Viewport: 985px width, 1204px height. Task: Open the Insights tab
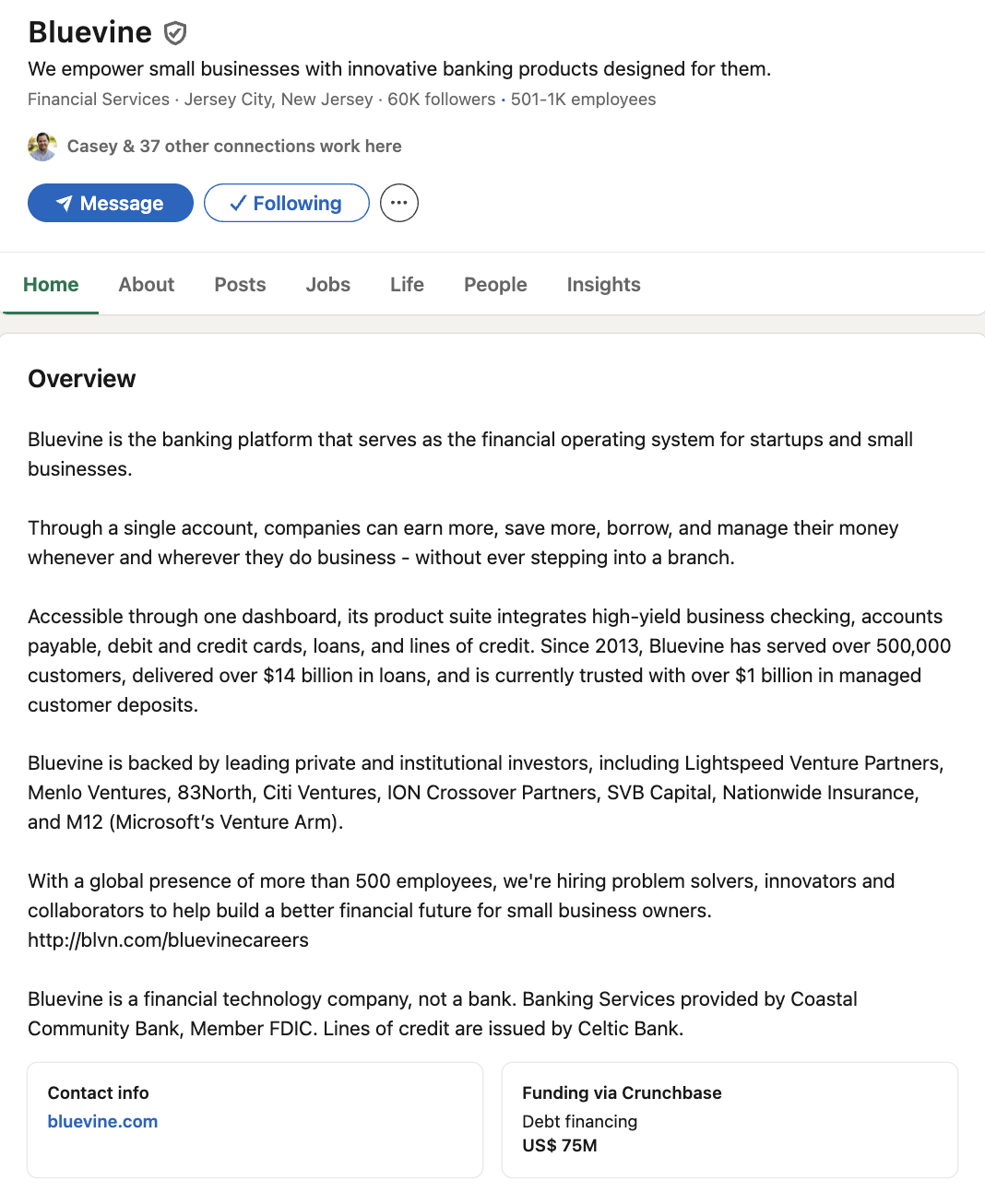pyautogui.click(x=603, y=285)
